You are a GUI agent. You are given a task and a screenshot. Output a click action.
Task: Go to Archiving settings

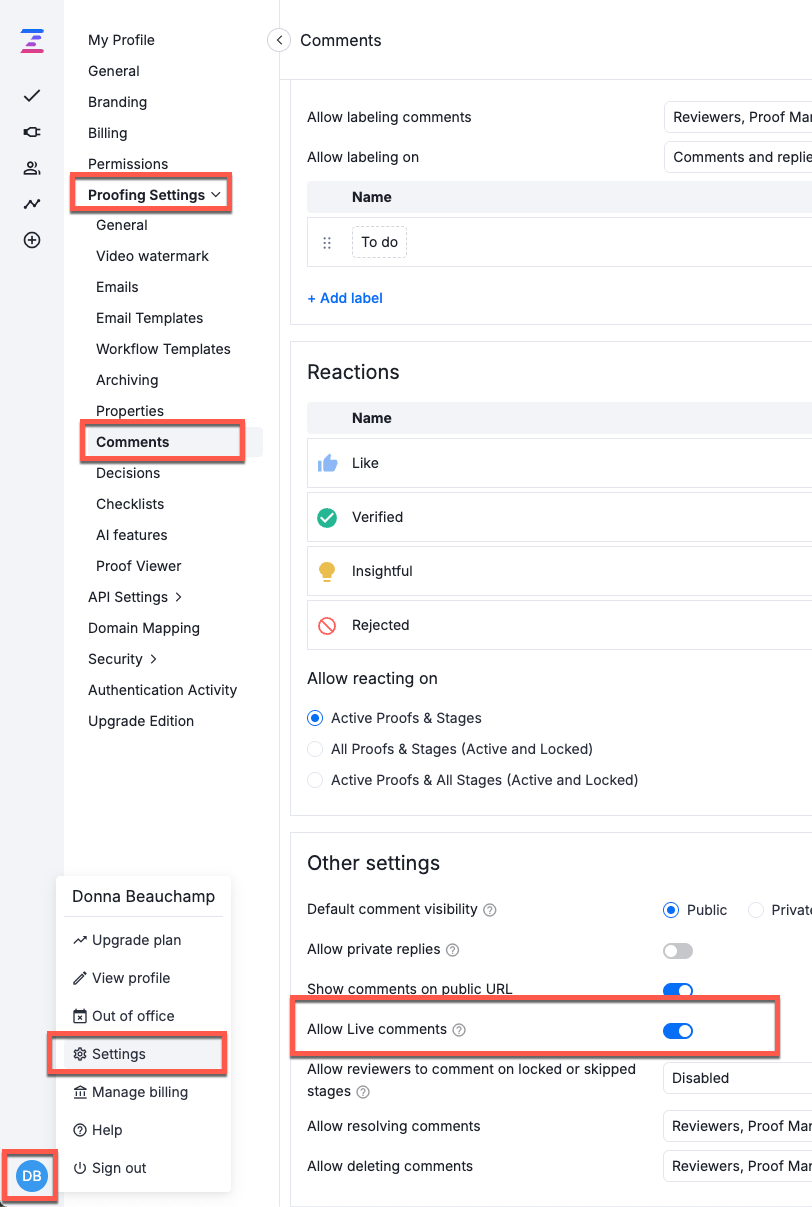[x=127, y=380]
